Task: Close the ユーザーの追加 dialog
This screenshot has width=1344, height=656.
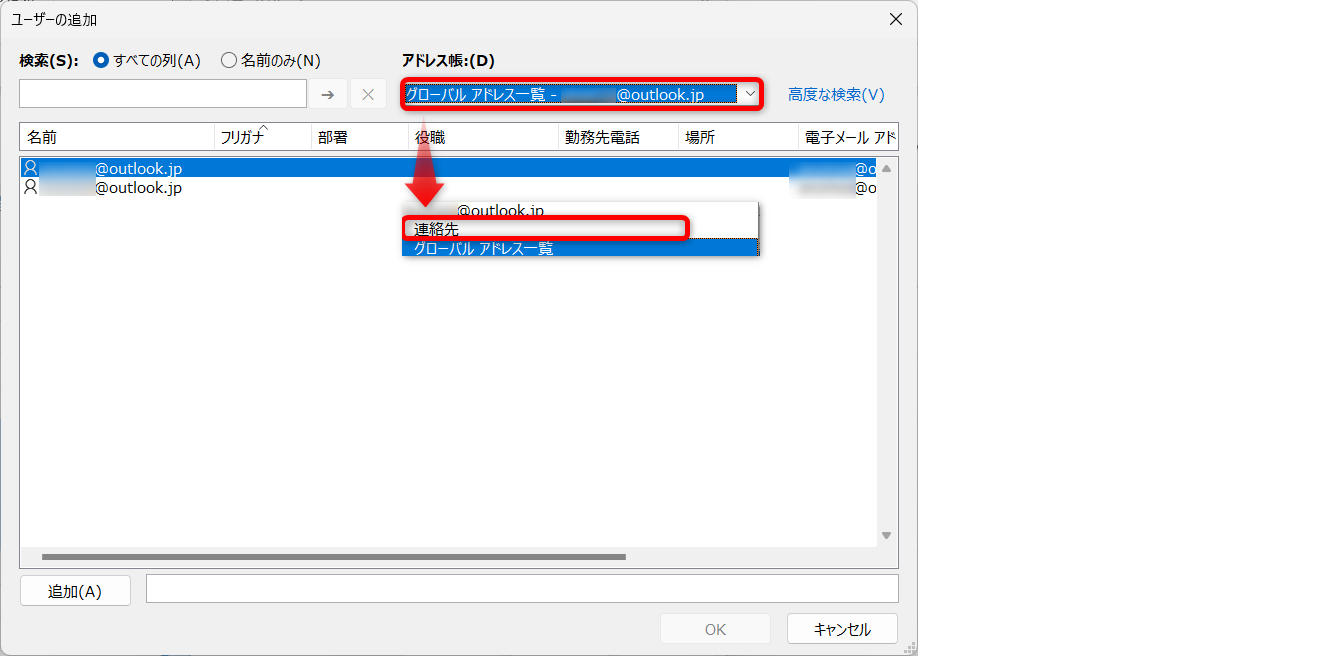Action: pos(895,19)
